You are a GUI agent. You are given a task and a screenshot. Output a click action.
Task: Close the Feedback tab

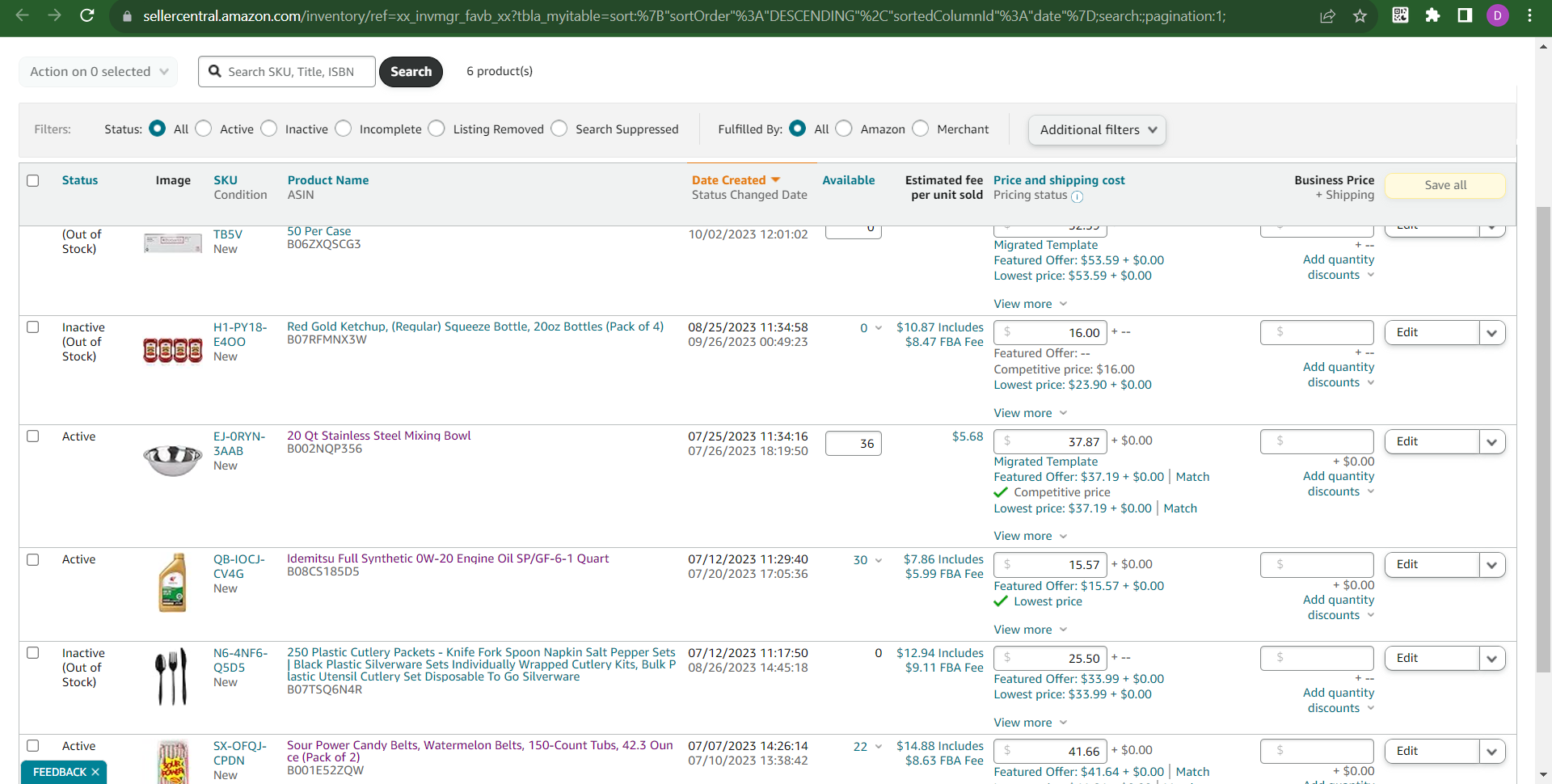click(95, 772)
